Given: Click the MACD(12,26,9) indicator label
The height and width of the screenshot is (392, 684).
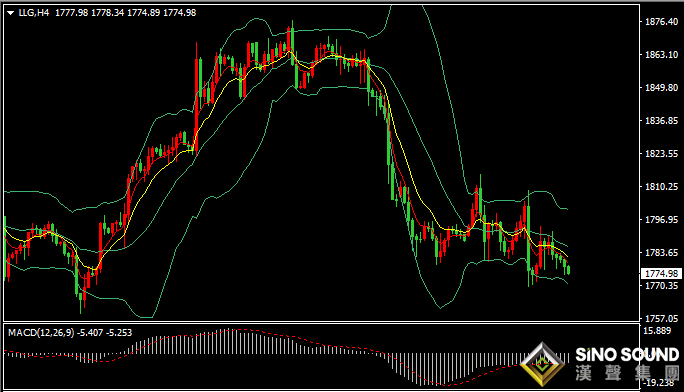Looking at the screenshot, I should click(41, 333).
